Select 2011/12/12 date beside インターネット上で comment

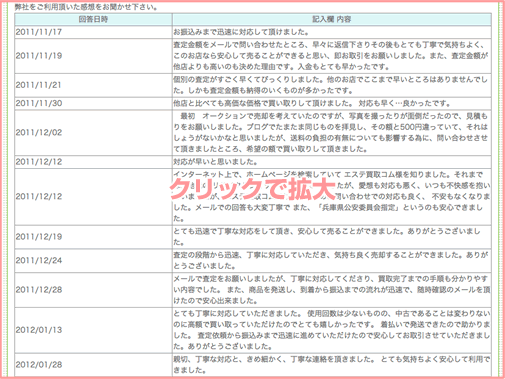(93, 197)
